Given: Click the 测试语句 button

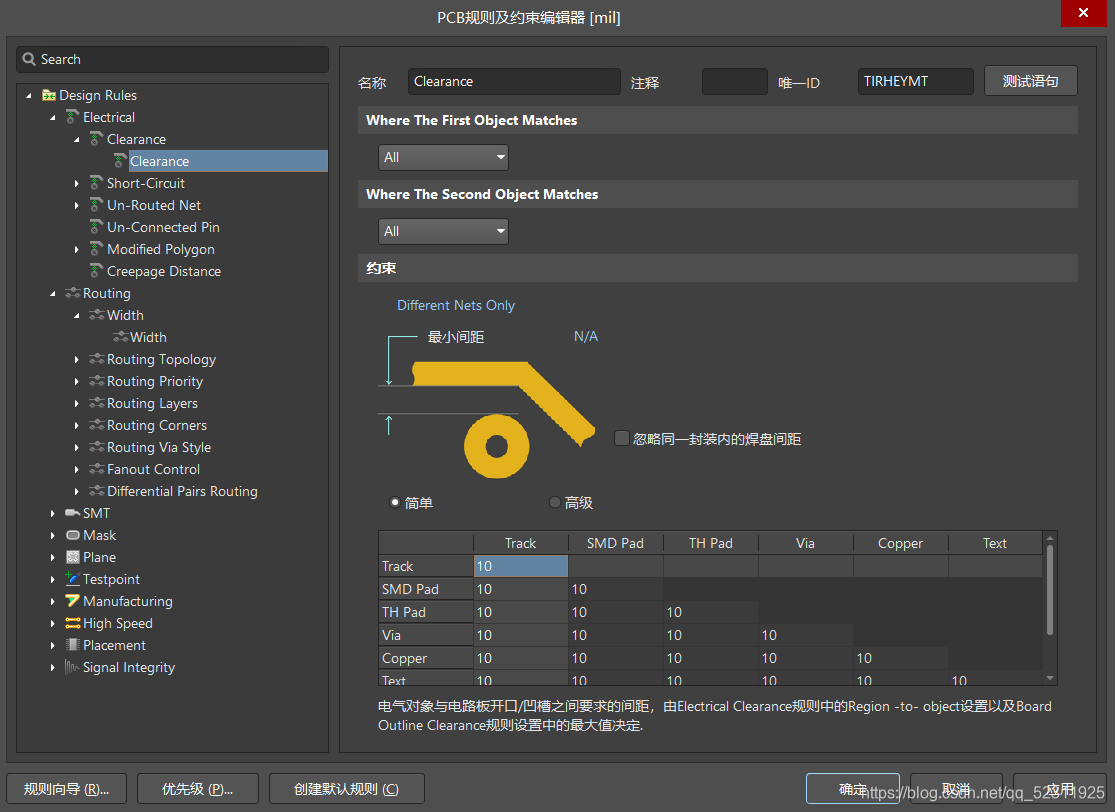Looking at the screenshot, I should tap(1030, 81).
